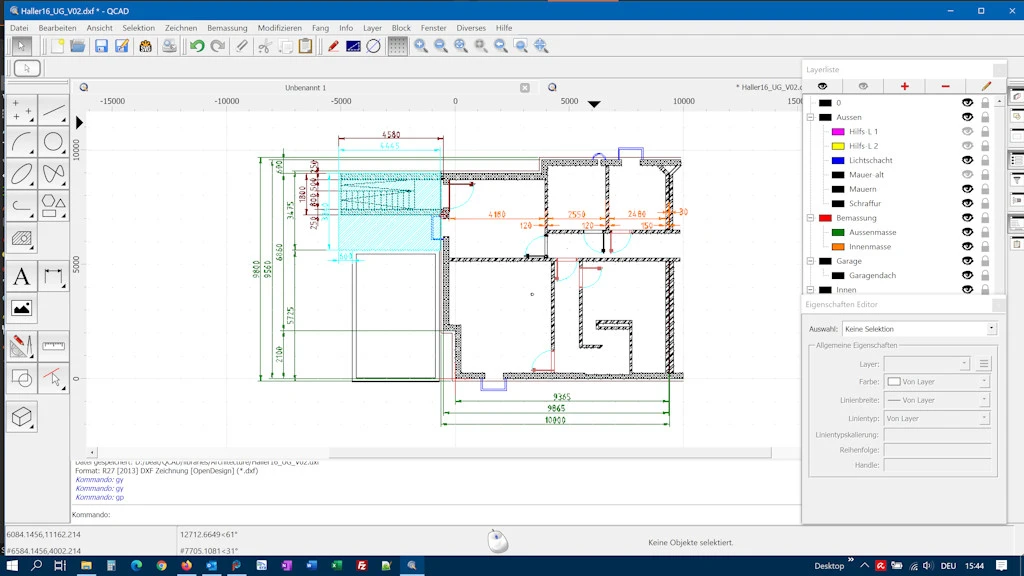Image resolution: width=1024 pixels, height=576 pixels.
Task: Select the Line drawing tool
Action: tap(54, 110)
